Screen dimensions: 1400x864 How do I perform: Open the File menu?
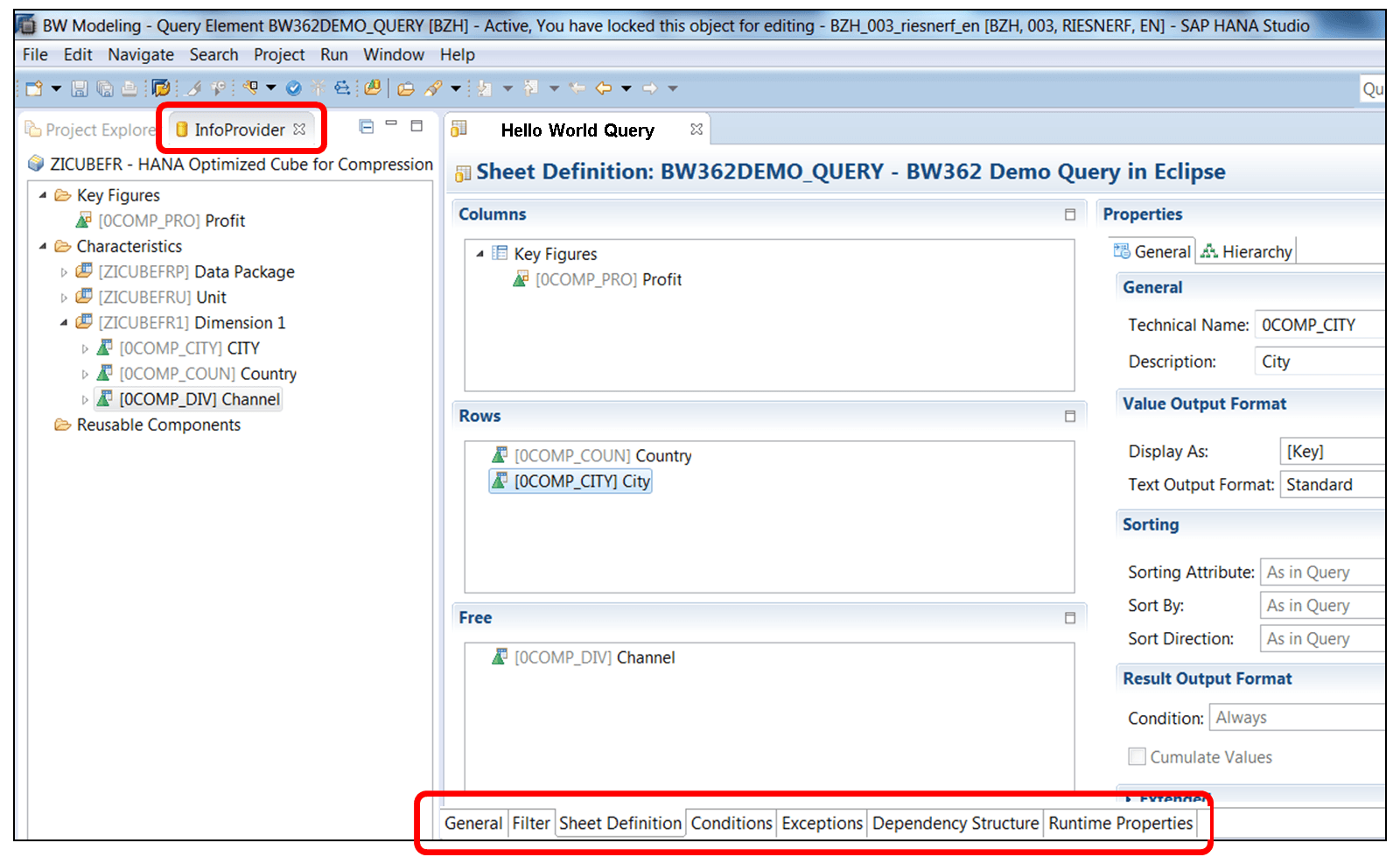[x=35, y=54]
